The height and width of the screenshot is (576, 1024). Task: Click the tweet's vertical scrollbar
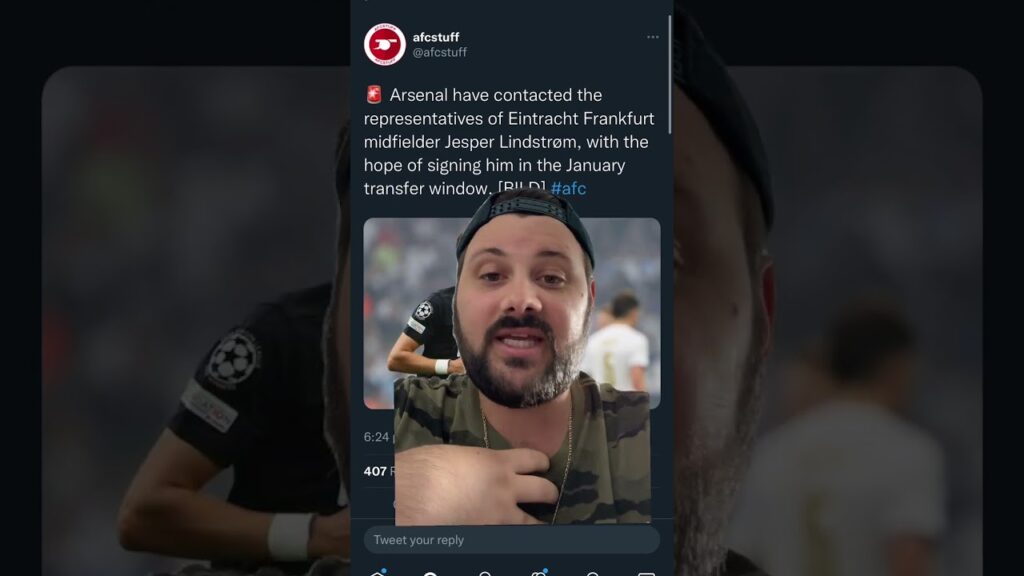[x=669, y=75]
